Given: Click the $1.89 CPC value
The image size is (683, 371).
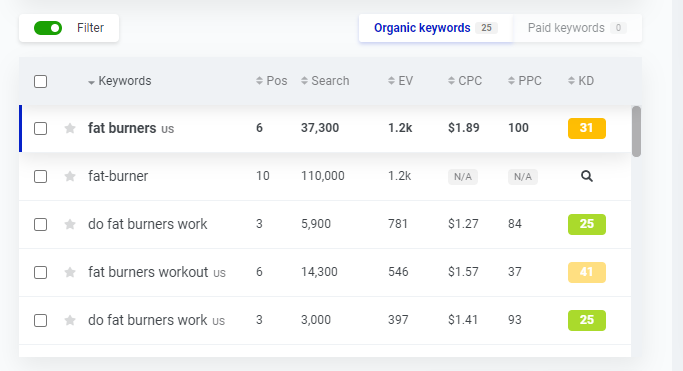Looking at the screenshot, I should pyautogui.click(x=464, y=128).
